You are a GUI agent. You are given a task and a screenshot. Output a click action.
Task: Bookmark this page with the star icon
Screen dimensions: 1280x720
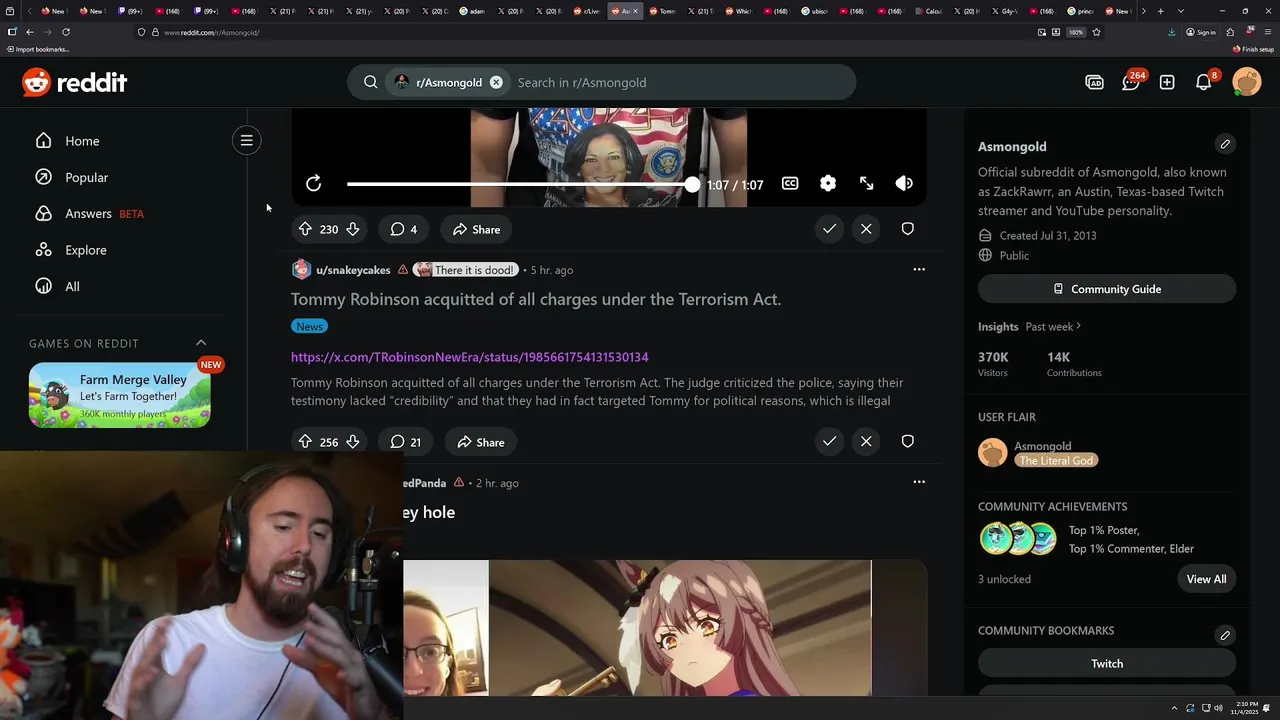pyautogui.click(x=1097, y=32)
